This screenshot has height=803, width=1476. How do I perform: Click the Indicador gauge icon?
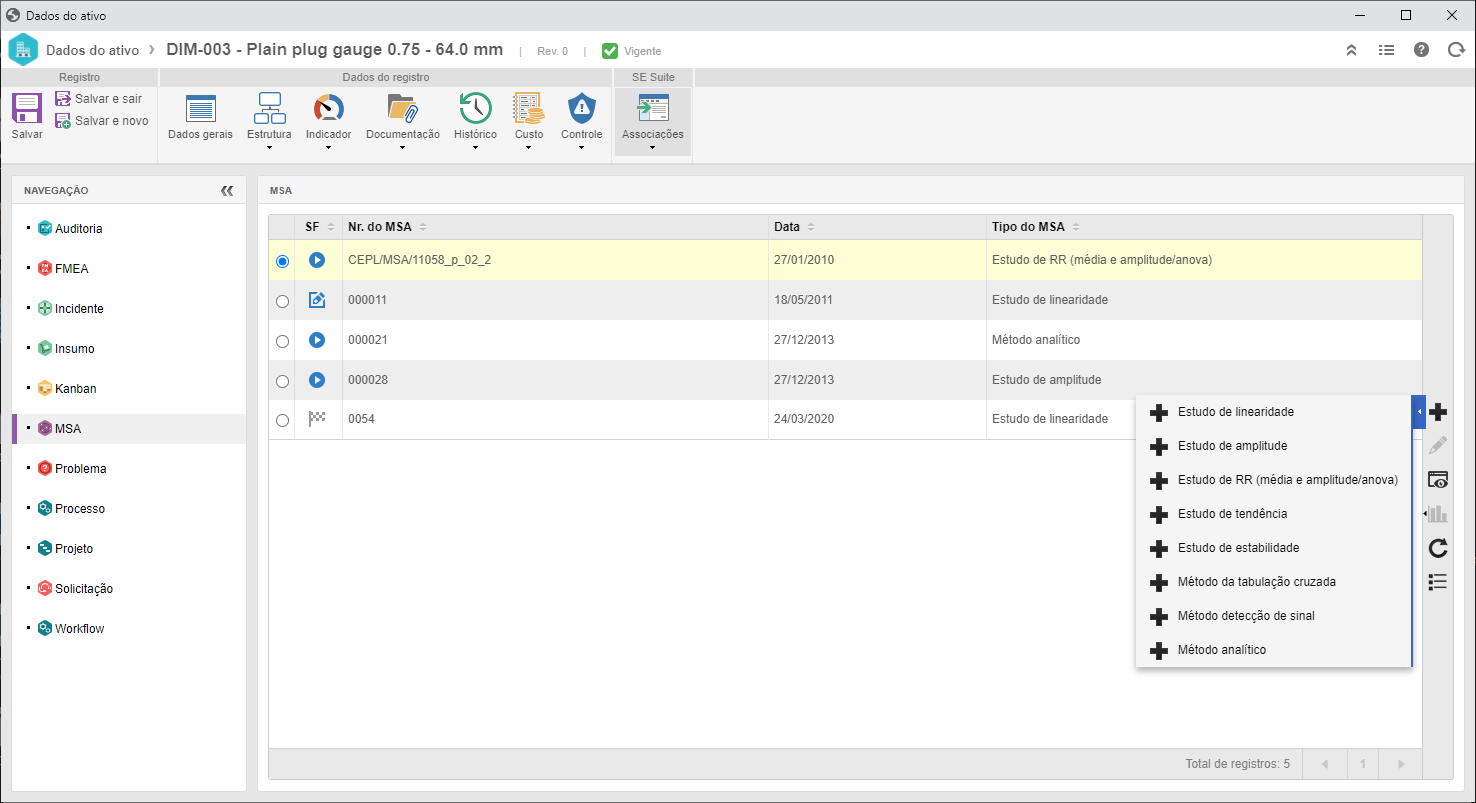(x=328, y=108)
